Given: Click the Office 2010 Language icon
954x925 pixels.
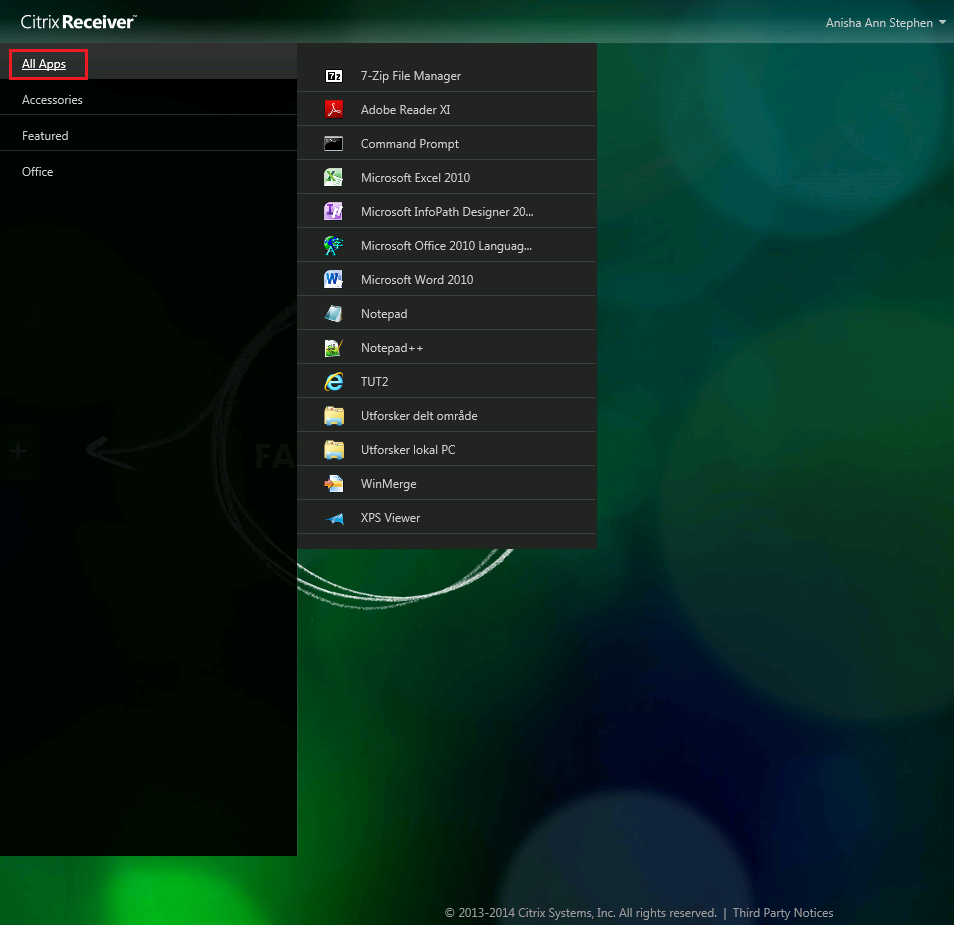Looking at the screenshot, I should (333, 246).
